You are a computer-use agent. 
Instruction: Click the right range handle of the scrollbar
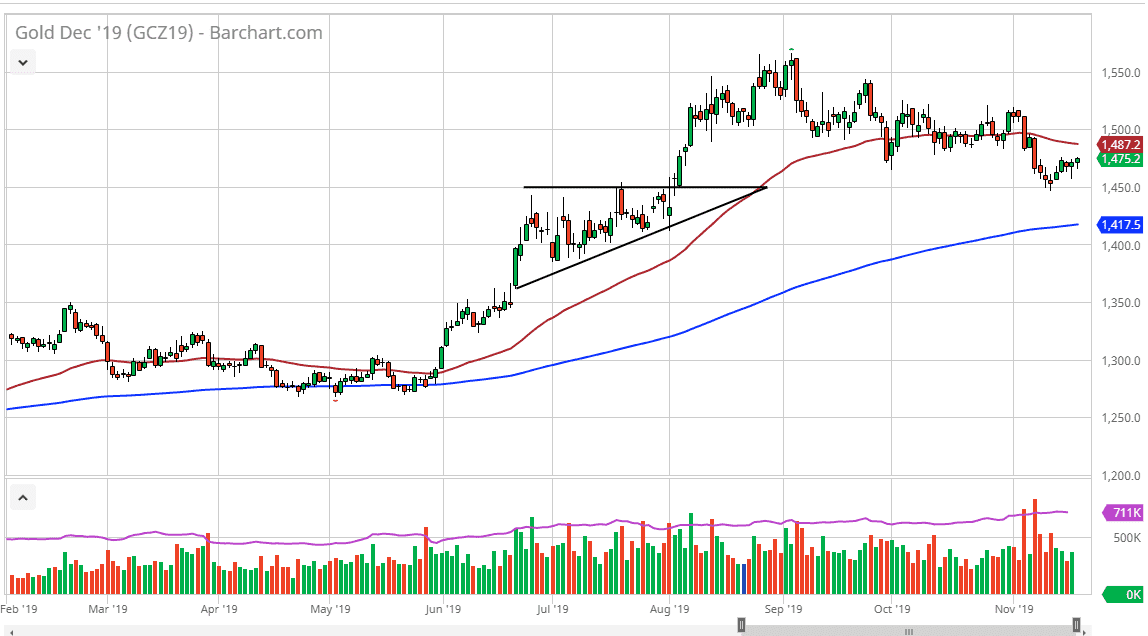[x=1077, y=624]
